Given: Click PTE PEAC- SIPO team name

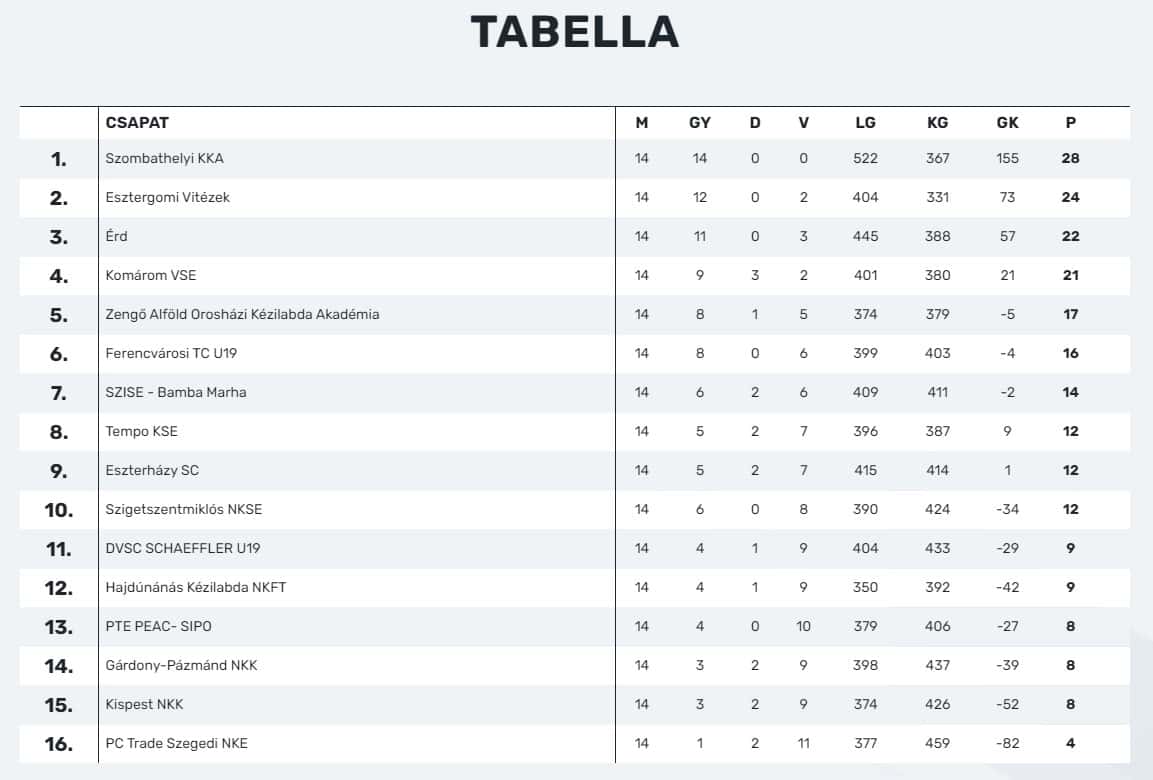Looking at the screenshot, I should [158, 626].
